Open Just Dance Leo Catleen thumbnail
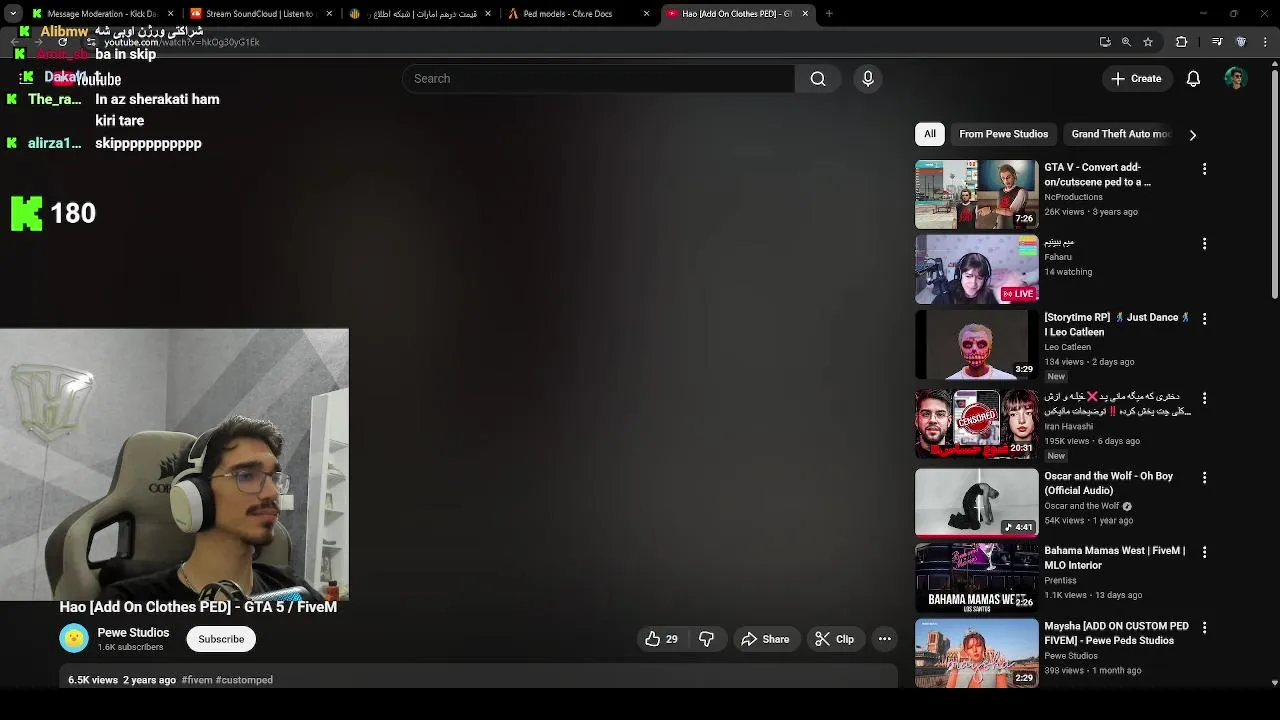 click(977, 345)
